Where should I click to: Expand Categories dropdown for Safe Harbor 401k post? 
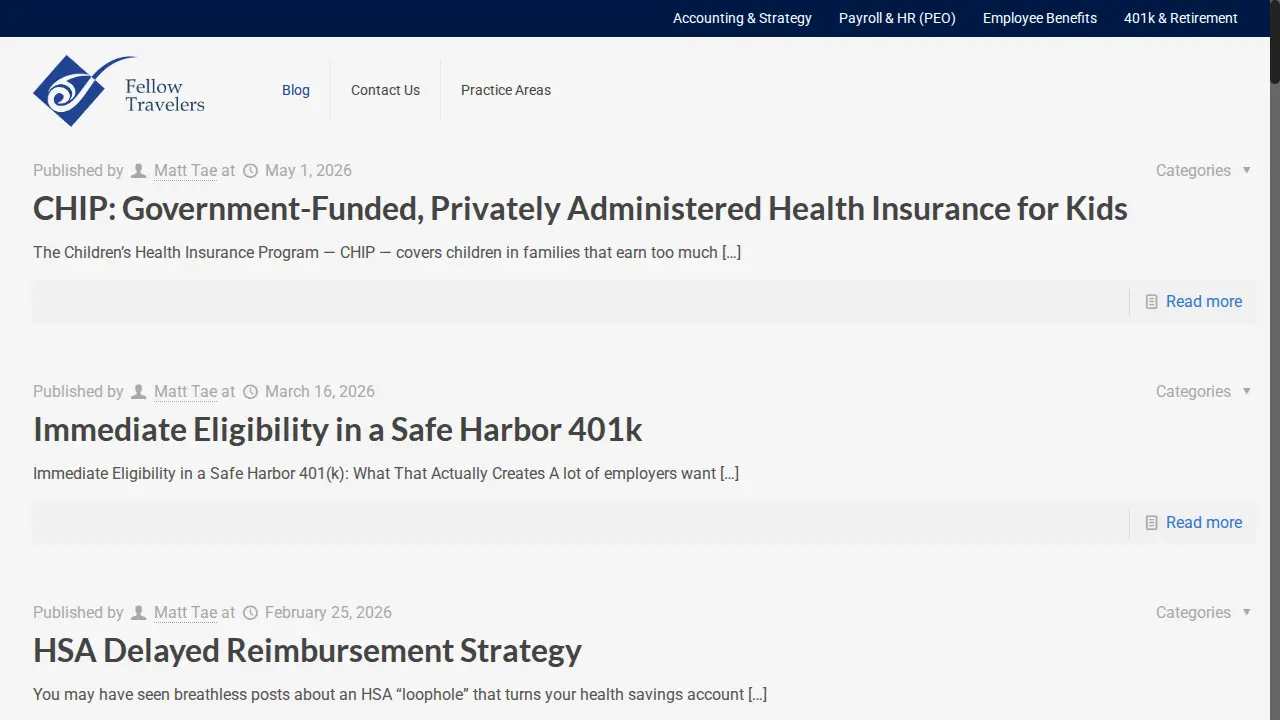(1203, 392)
